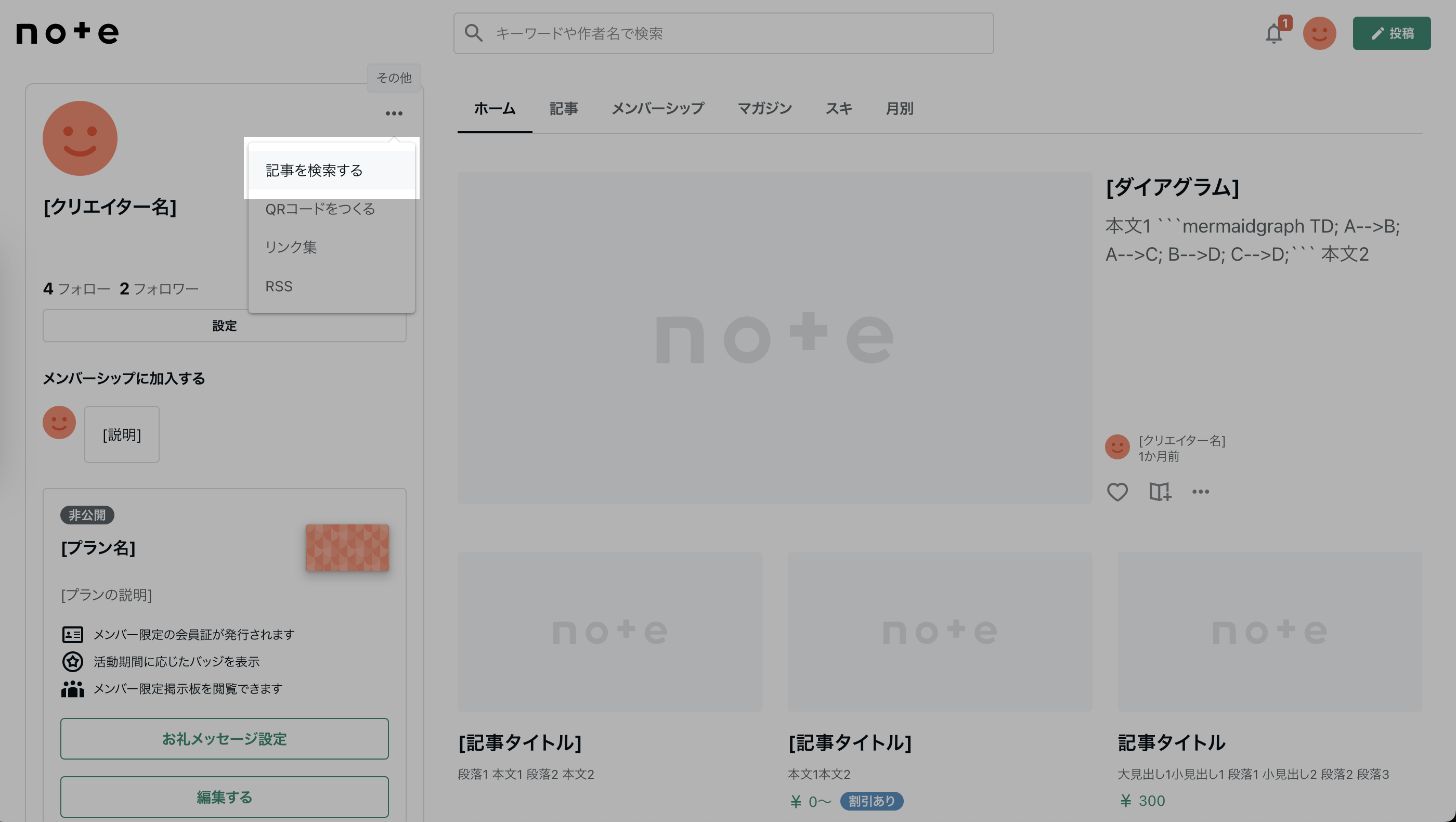
Task: Click the [クリエイター名] profile name
Action: point(110,207)
